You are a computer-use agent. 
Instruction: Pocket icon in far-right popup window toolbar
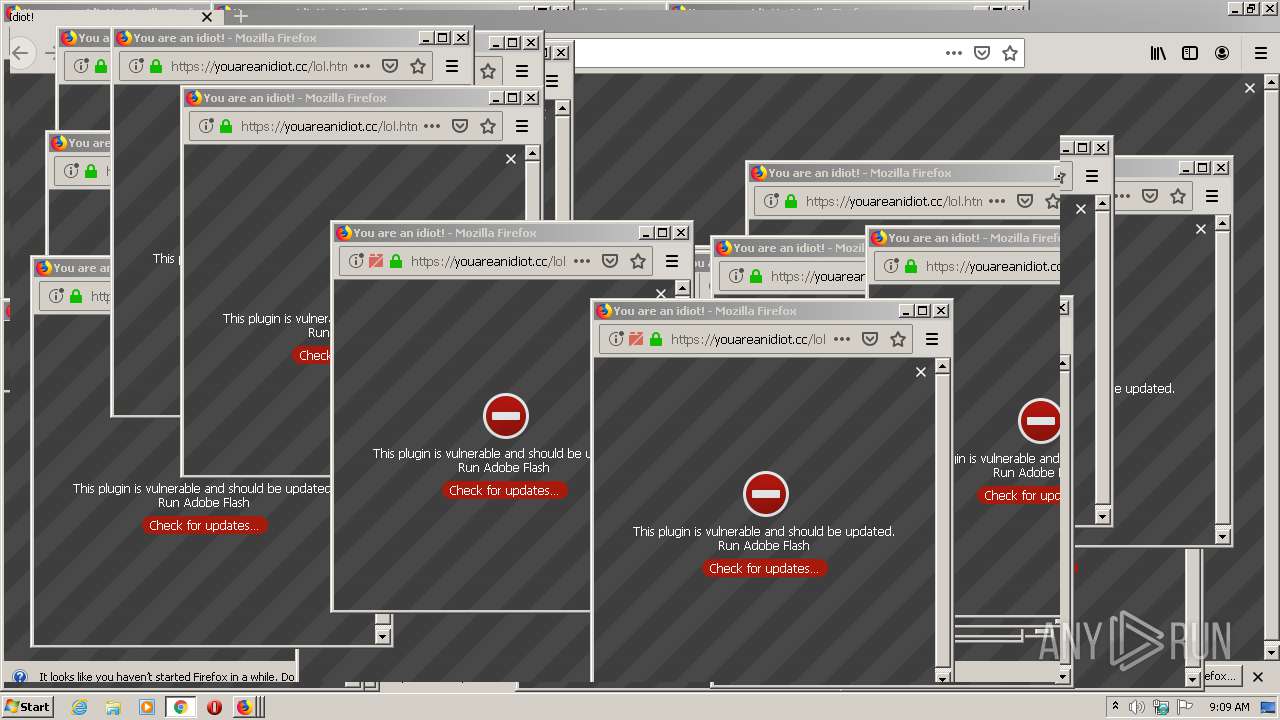[x=1150, y=196]
